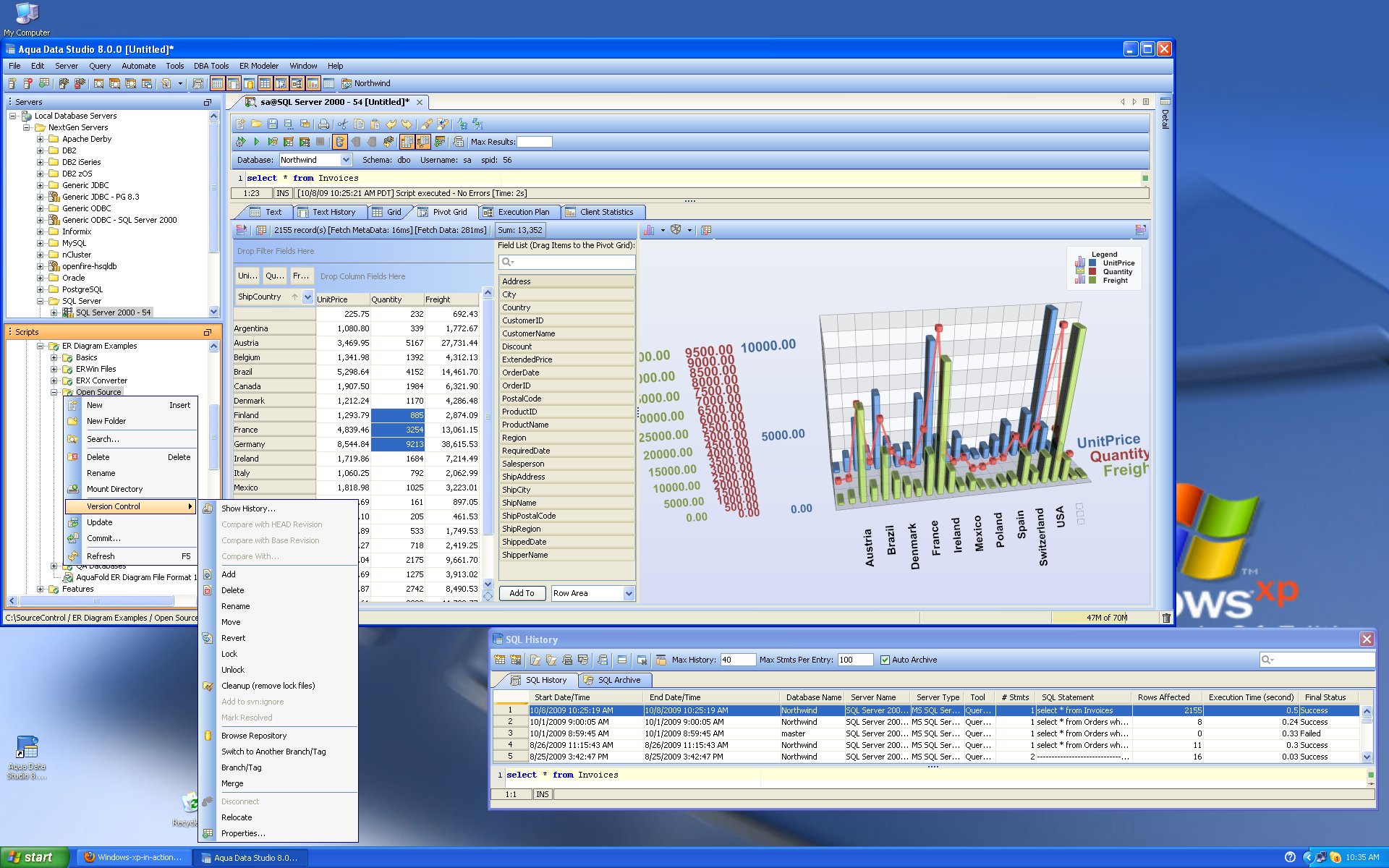Open the Database Northwind dropdown
Viewport: 1389px width, 868px height.
[346, 160]
